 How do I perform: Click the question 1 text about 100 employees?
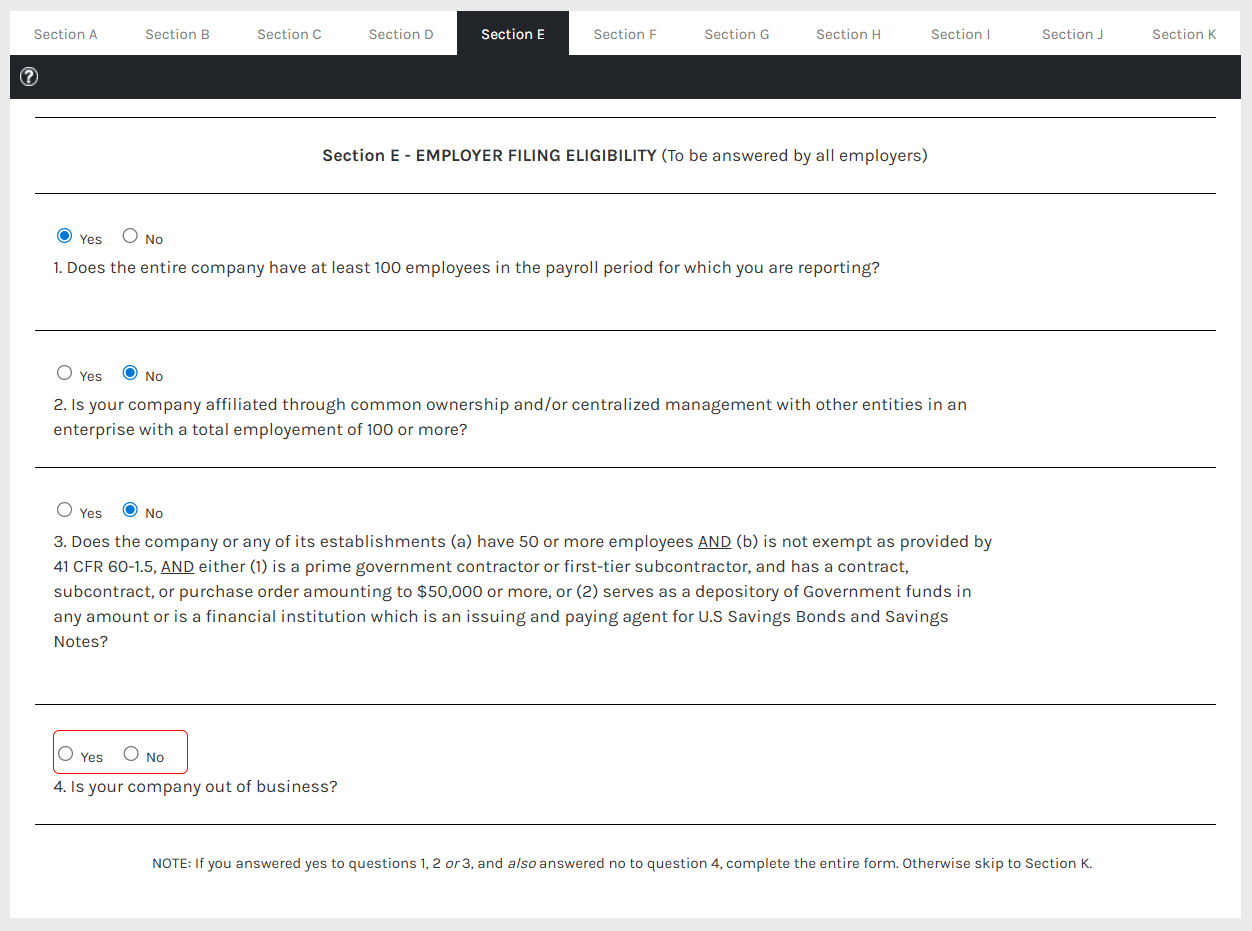coord(467,268)
